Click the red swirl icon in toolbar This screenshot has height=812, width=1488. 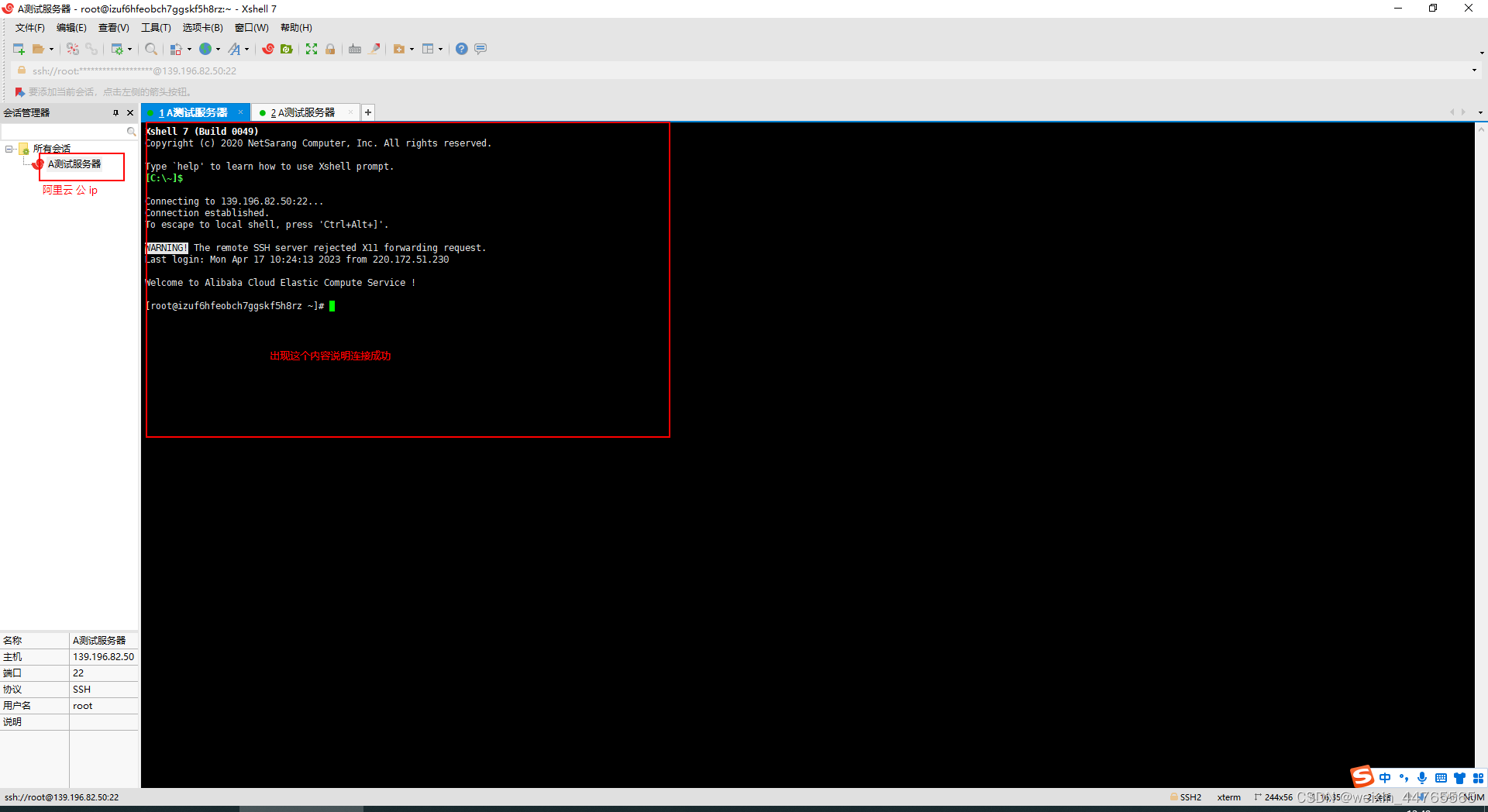268,49
